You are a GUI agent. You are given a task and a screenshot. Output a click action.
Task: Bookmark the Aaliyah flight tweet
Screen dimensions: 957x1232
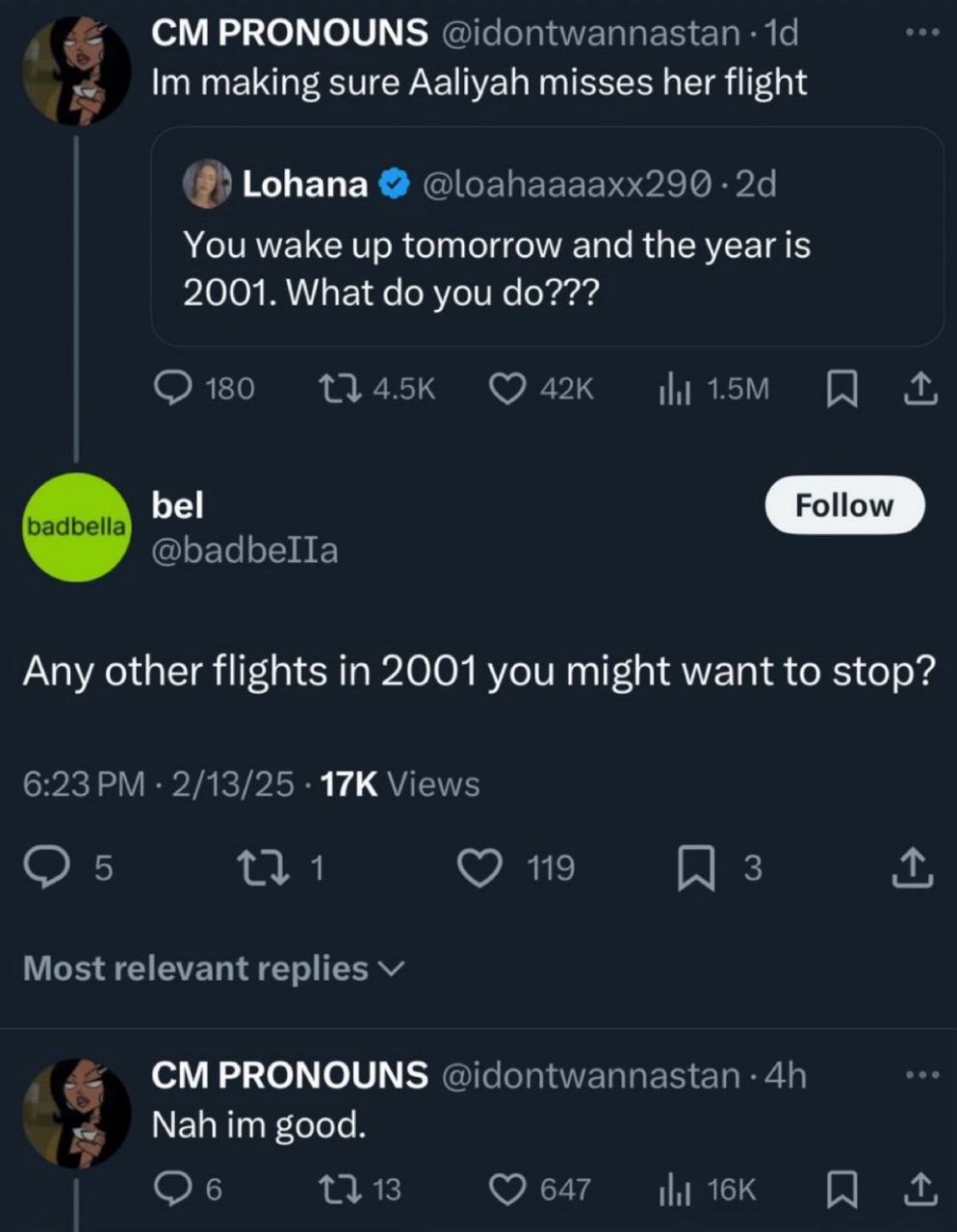point(843,388)
